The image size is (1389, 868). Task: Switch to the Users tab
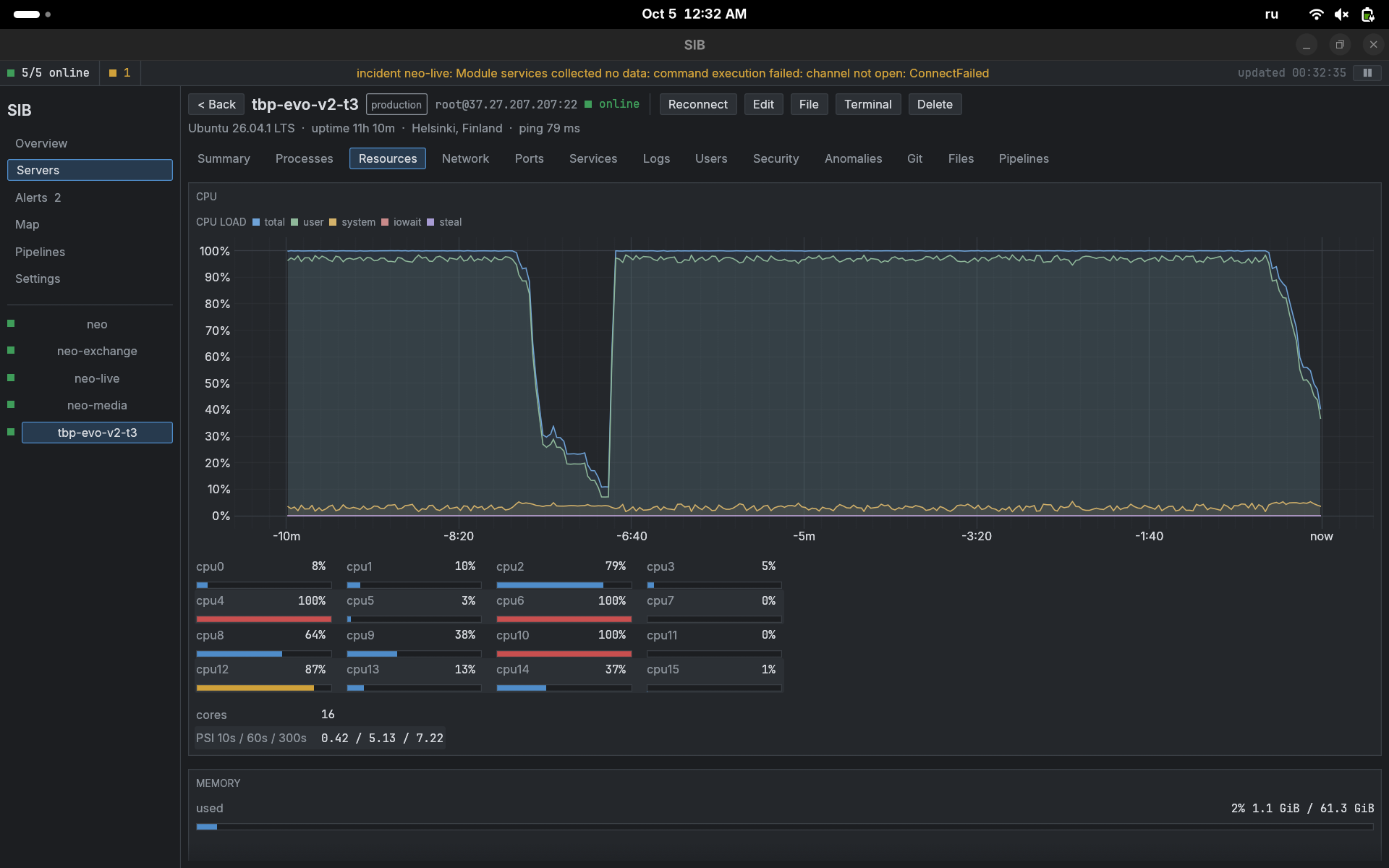712,158
